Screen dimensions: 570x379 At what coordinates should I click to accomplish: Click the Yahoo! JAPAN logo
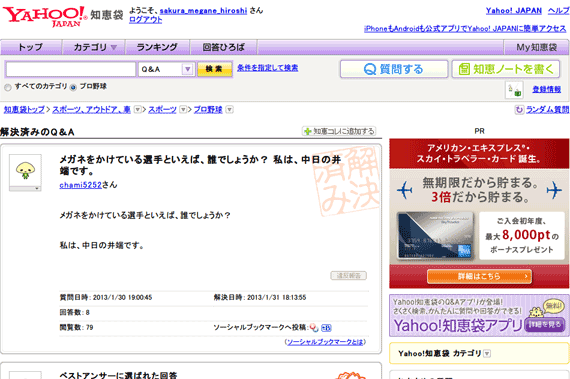point(45,16)
